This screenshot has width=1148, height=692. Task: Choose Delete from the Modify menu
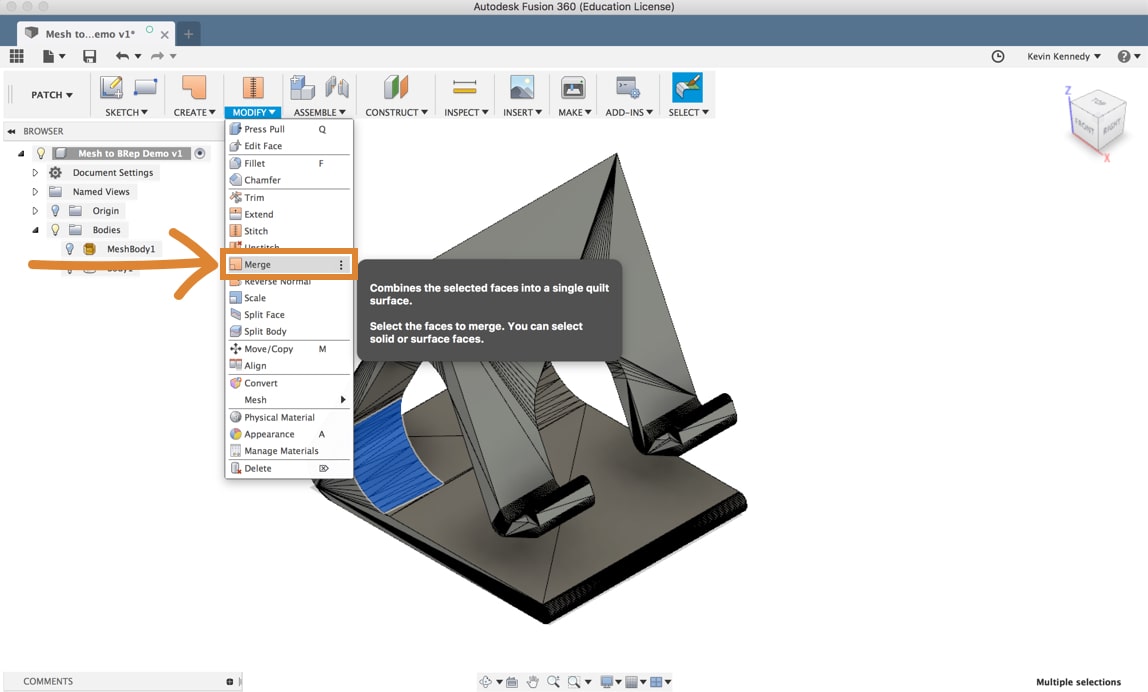[289, 468]
